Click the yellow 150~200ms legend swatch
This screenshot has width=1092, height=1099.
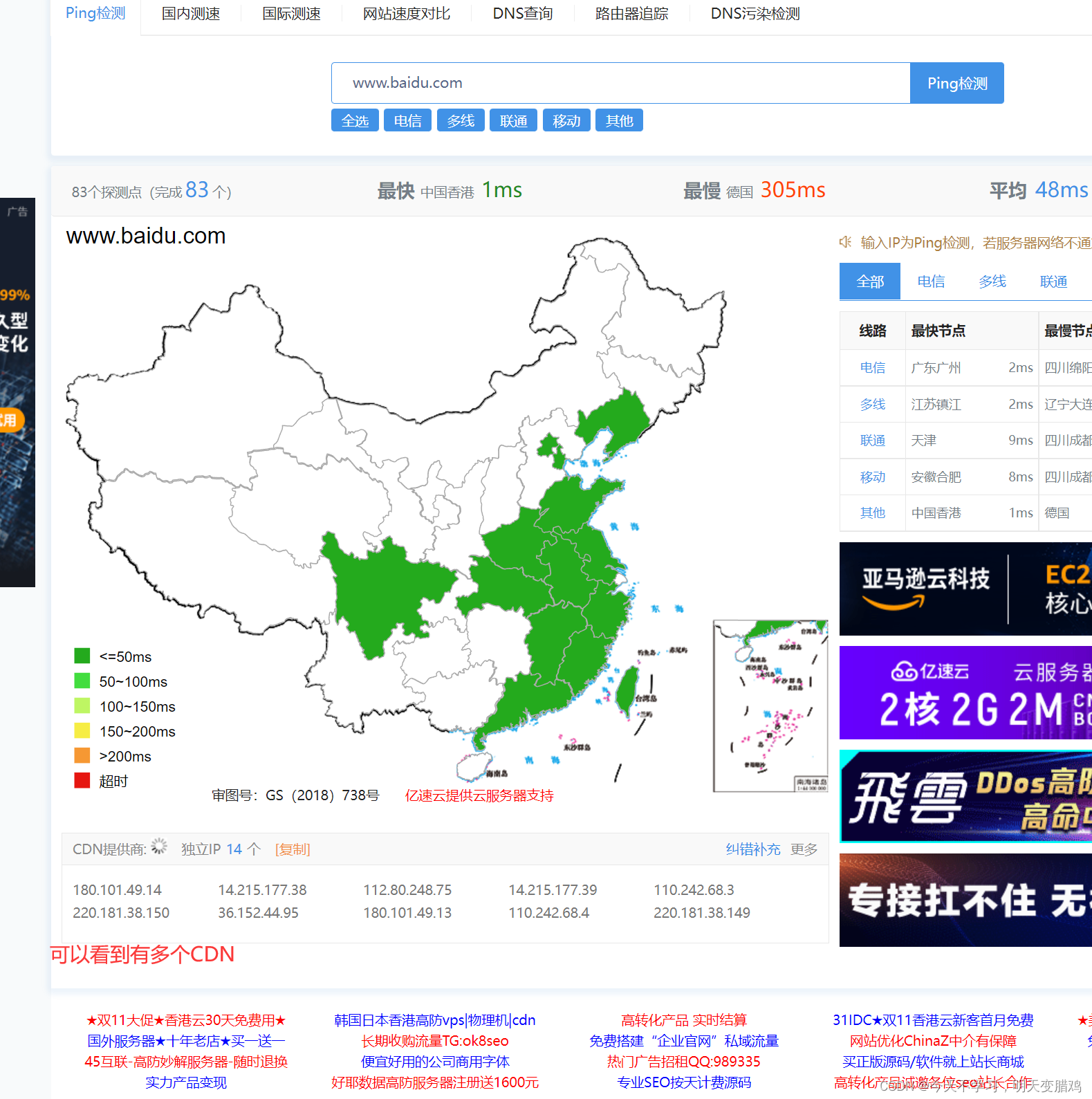82,730
